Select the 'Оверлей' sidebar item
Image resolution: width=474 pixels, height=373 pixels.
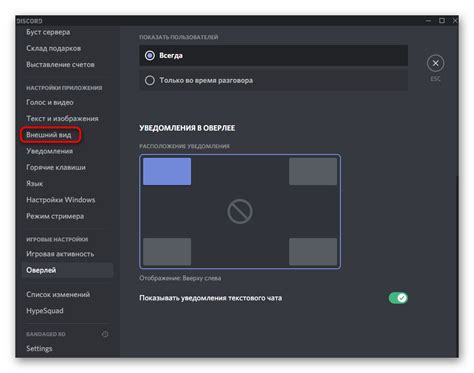tap(68, 270)
